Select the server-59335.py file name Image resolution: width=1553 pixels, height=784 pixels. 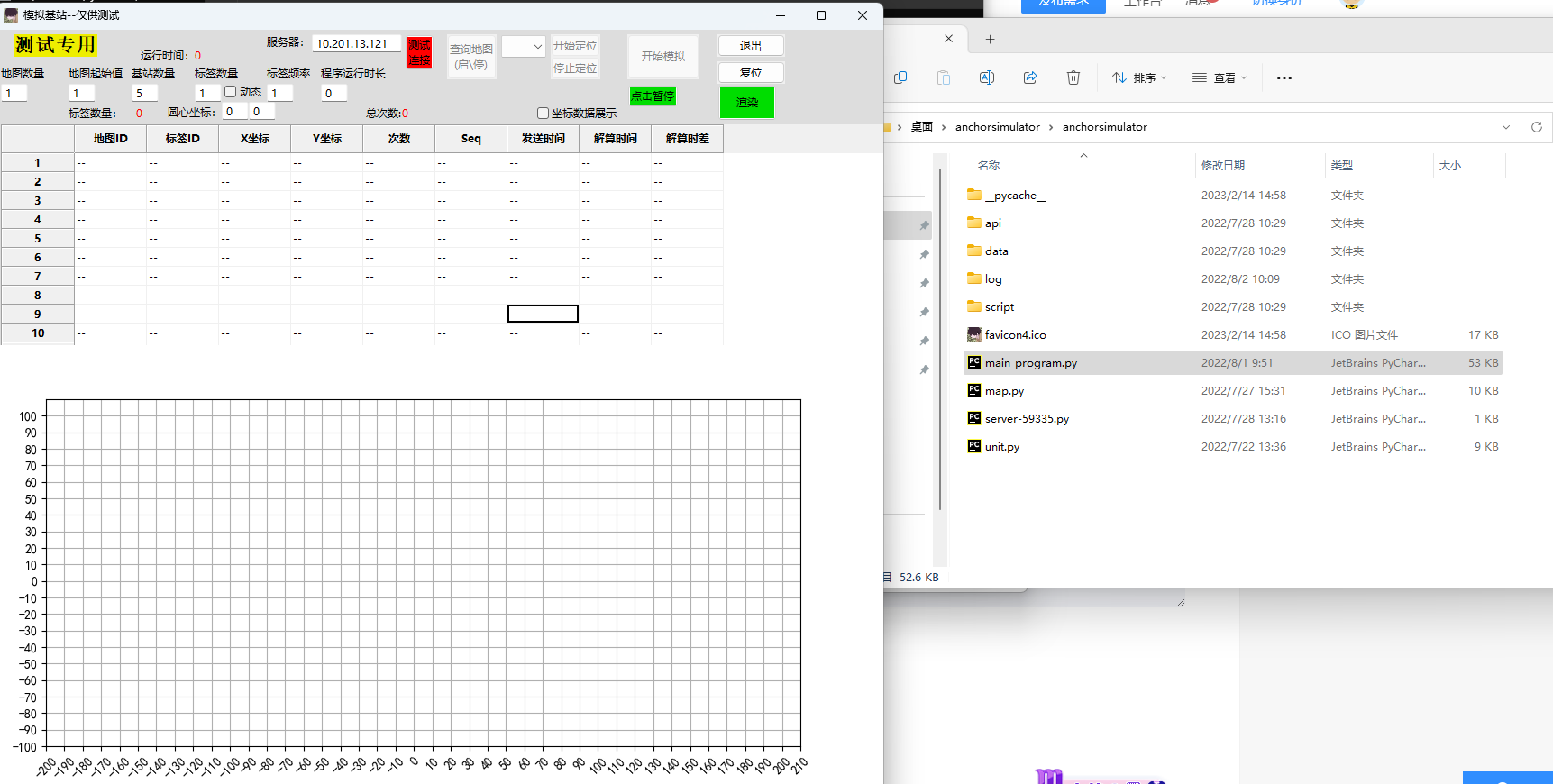pyautogui.click(x=1027, y=419)
